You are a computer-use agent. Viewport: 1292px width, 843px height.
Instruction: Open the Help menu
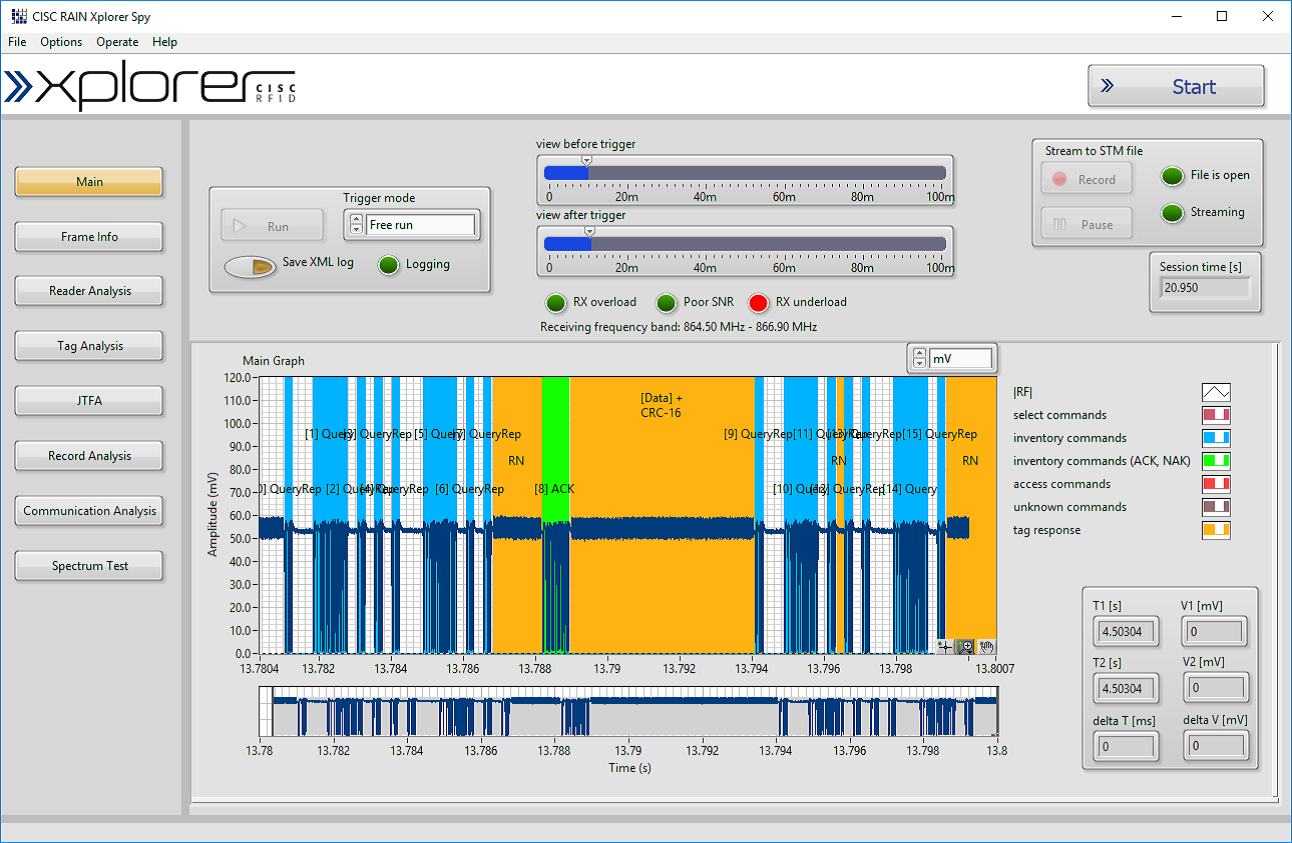click(165, 42)
